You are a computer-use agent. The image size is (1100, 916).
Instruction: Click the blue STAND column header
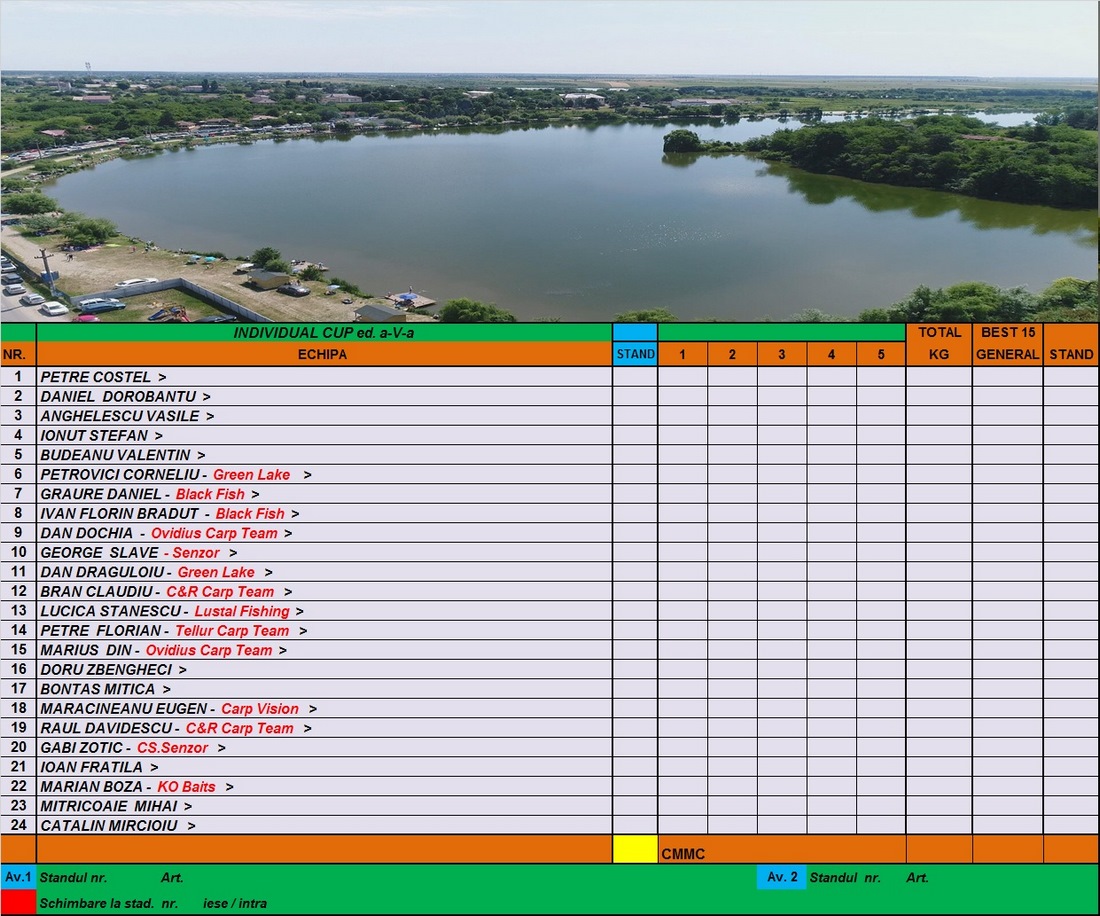635,354
